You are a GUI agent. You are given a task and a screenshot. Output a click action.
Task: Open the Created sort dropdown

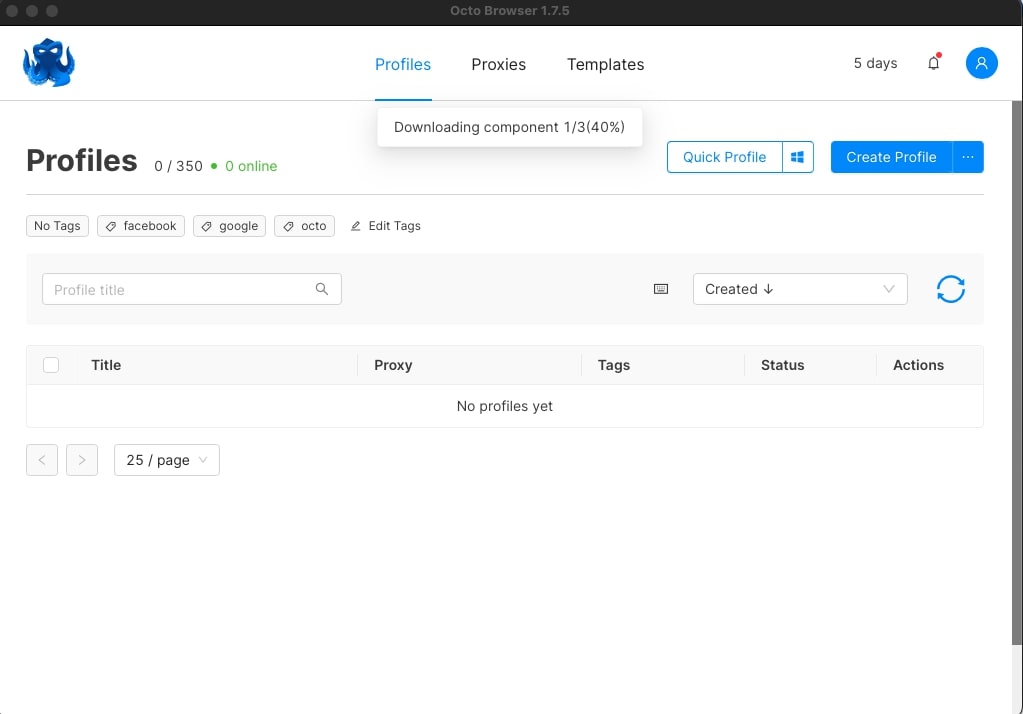[800, 289]
